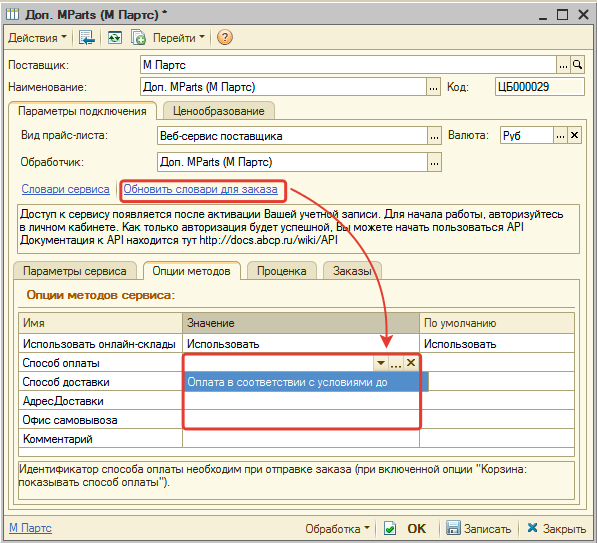Open the Действия dropdown menu
Screen dimensions: 597x543
click(x=37, y=38)
